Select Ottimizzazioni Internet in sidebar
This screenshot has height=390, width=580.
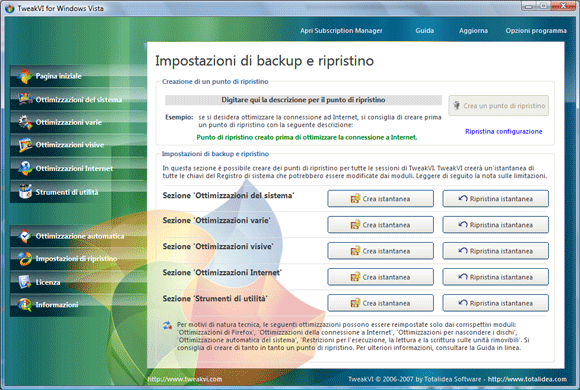(78, 168)
